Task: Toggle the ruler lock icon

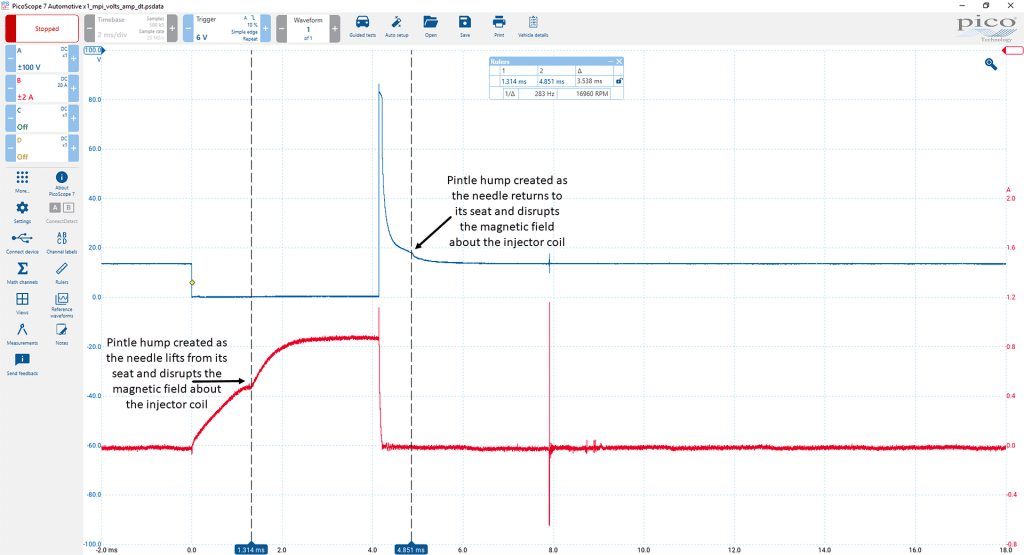Action: (618, 82)
